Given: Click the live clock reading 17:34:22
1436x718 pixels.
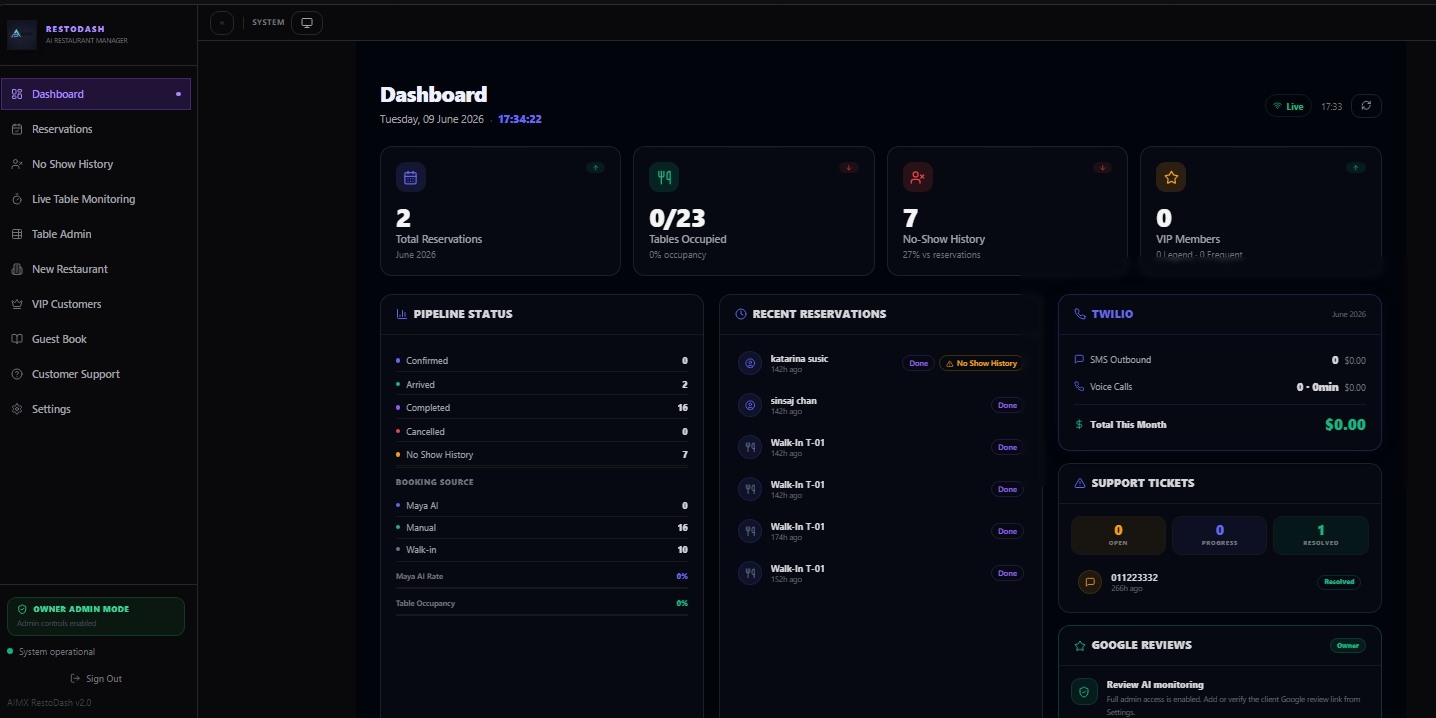Looking at the screenshot, I should [520, 119].
